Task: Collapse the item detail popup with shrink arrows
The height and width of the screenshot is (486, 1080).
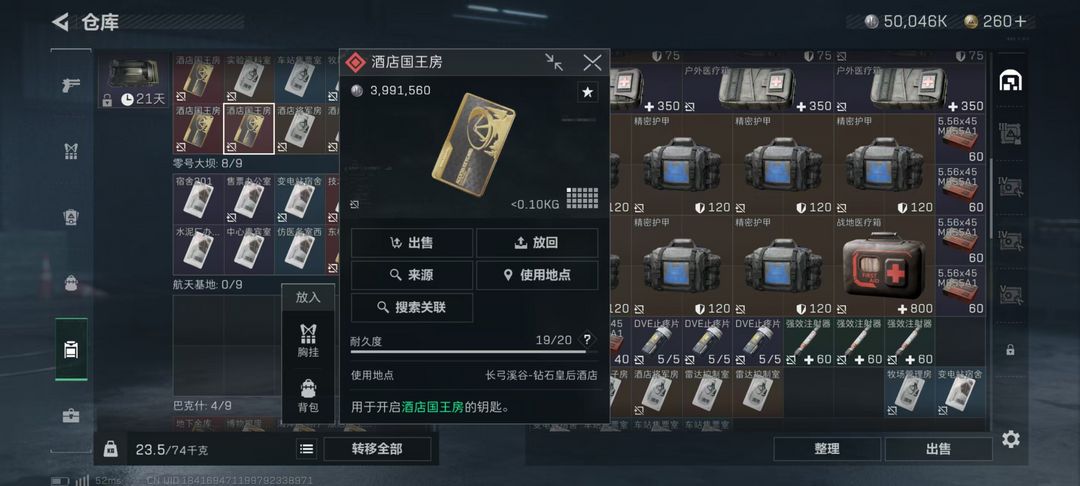Action: (x=554, y=63)
